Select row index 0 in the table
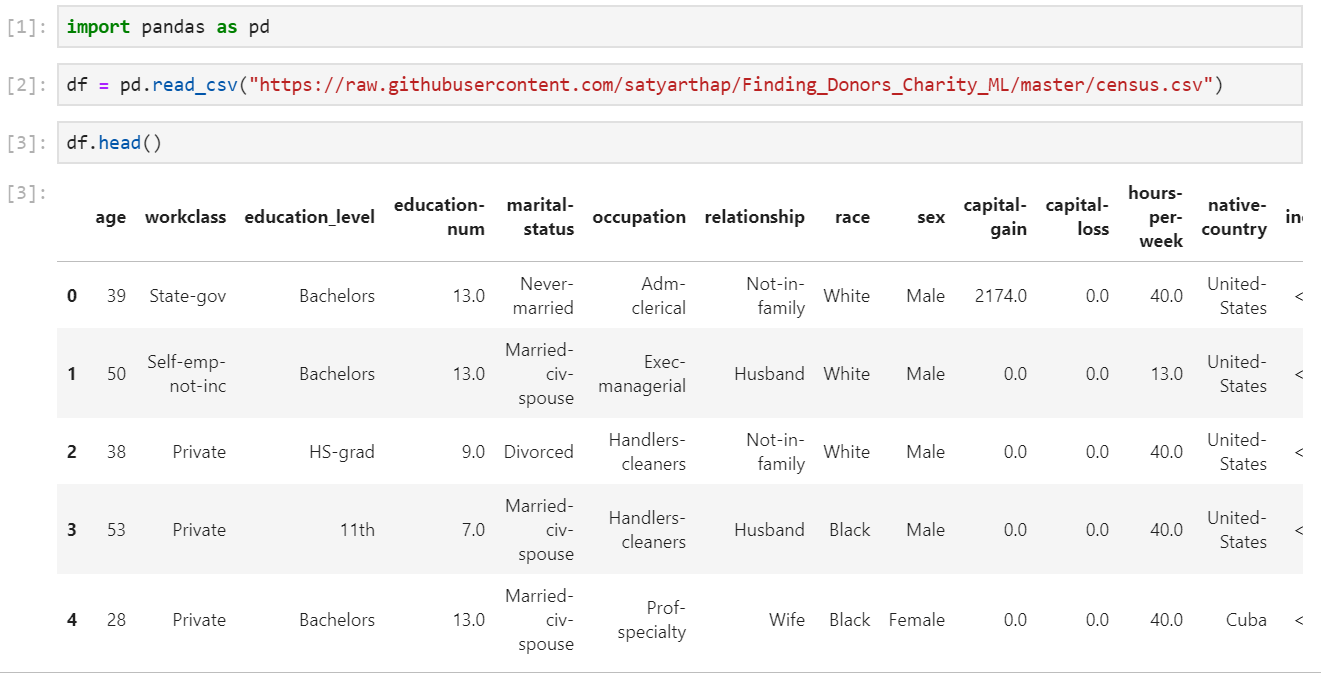This screenshot has width=1321, height=673. [x=71, y=296]
